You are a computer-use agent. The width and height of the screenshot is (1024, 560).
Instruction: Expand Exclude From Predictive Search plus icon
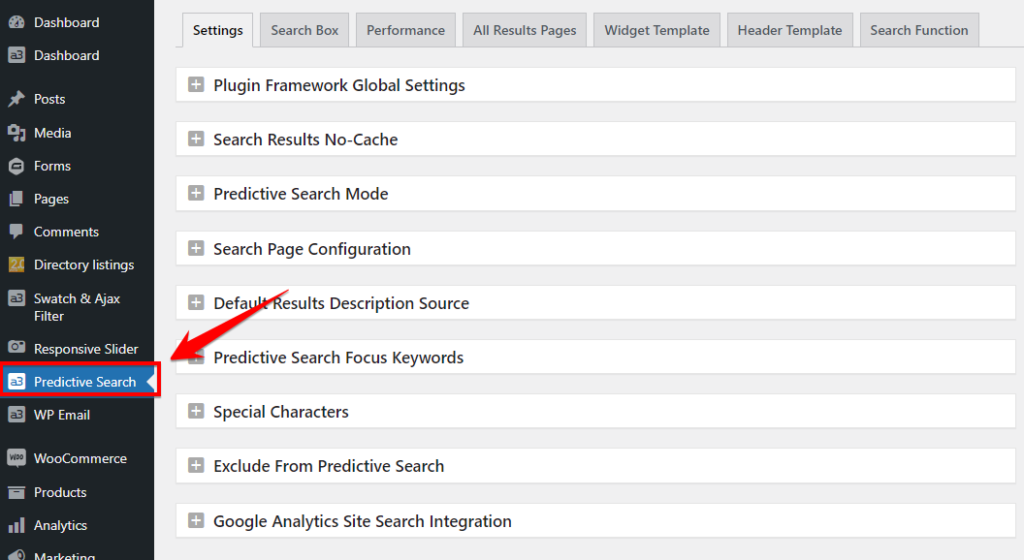click(196, 465)
